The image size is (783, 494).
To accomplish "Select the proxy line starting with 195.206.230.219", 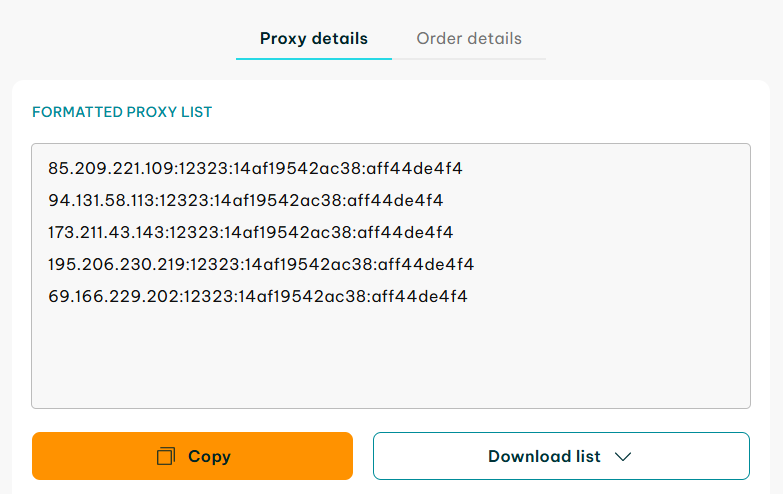I will click(261, 264).
